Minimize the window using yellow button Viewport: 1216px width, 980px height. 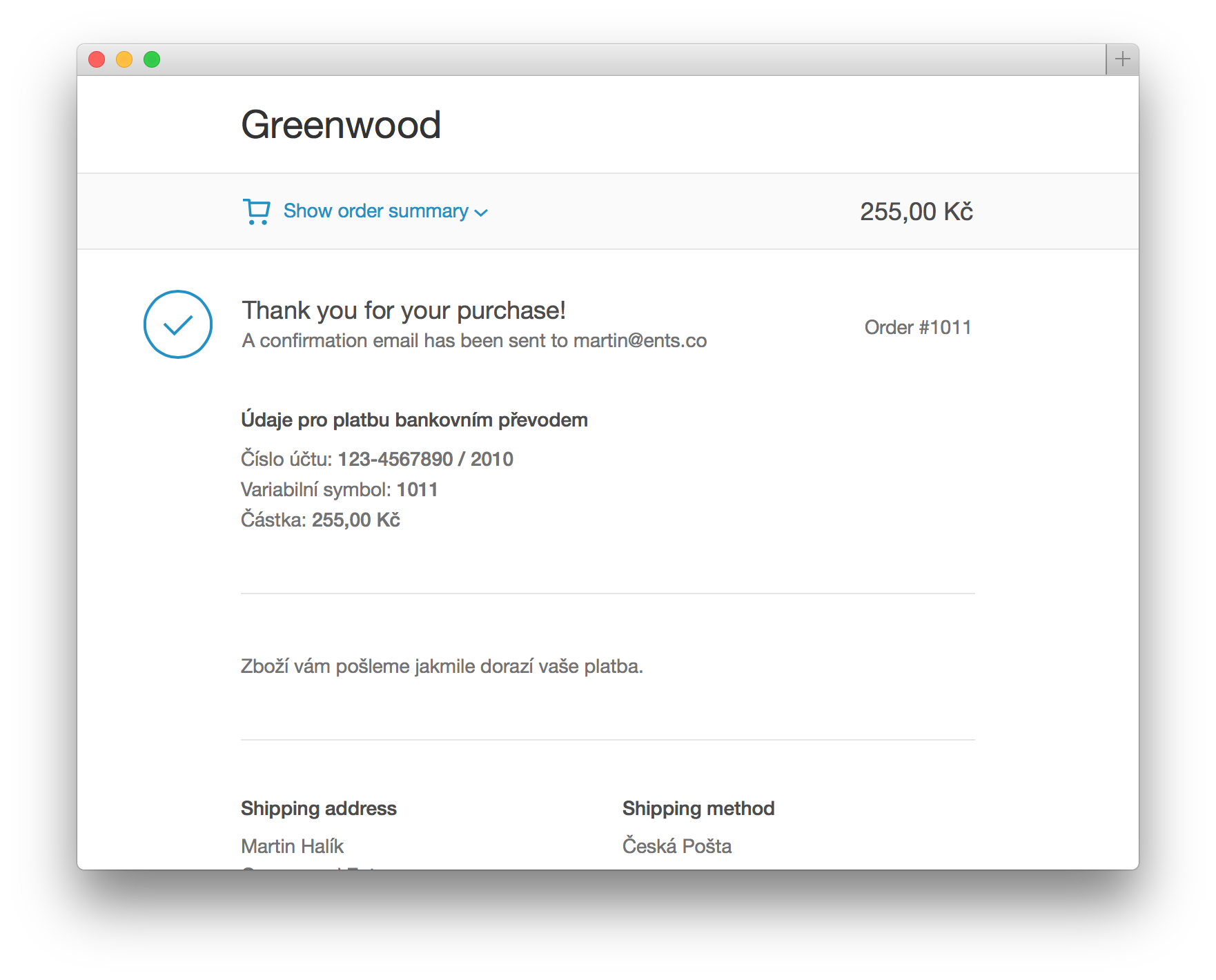[124, 59]
